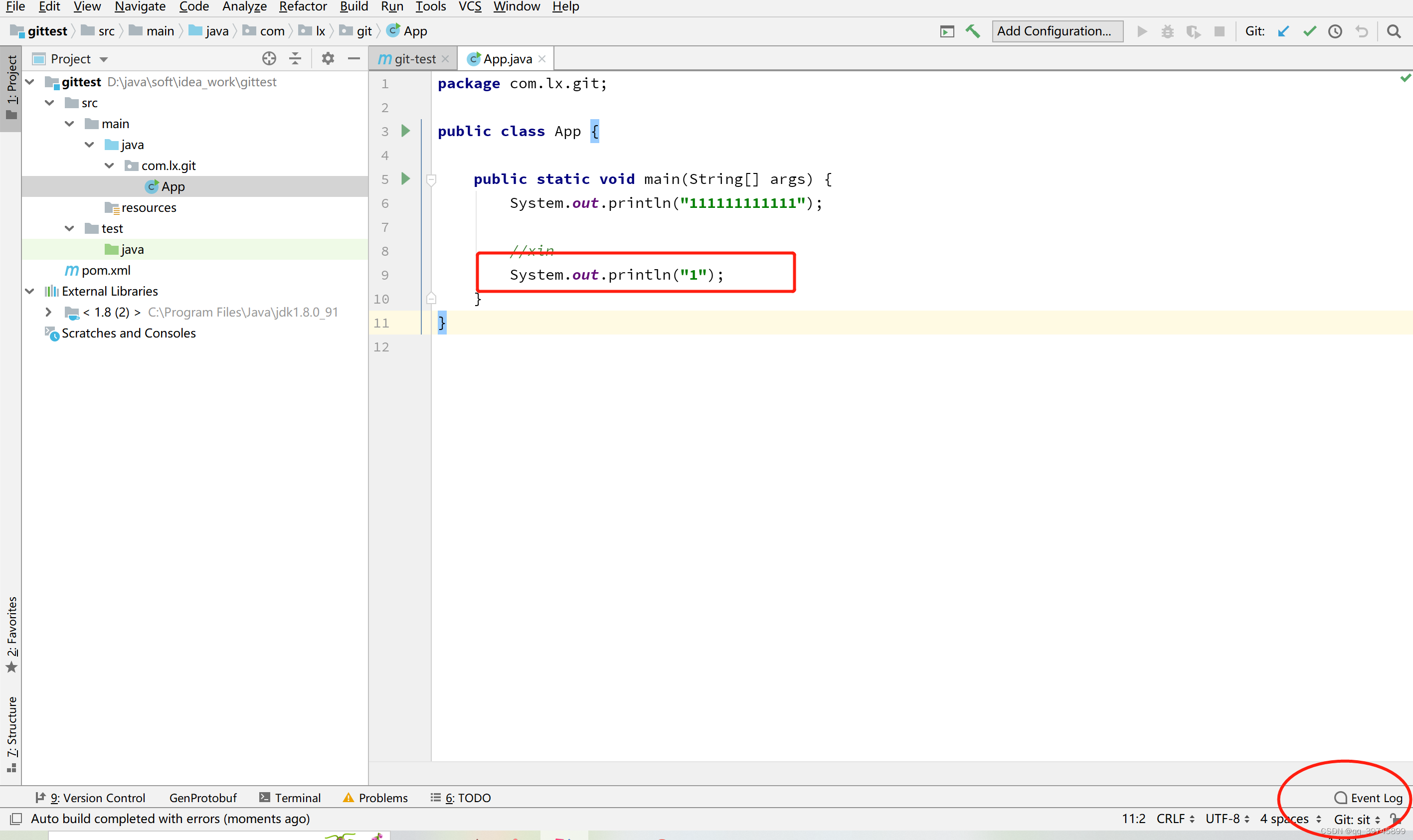Click Collapse All icon in Project panel
This screenshot has height=840, width=1413.
295,58
